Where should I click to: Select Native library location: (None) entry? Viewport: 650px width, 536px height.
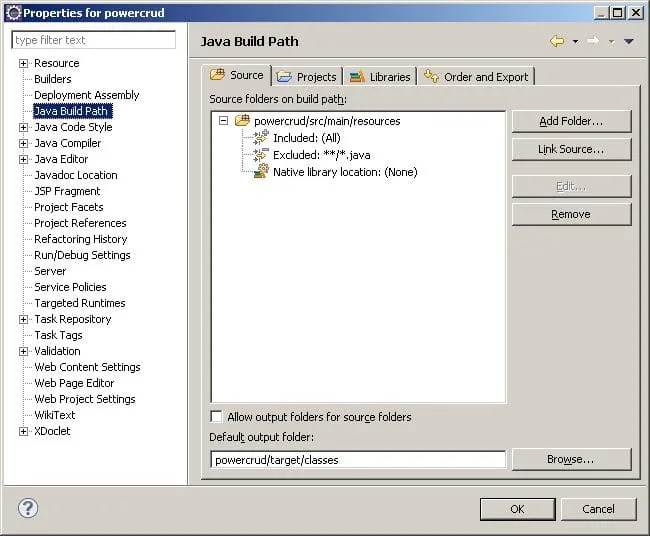345,172
